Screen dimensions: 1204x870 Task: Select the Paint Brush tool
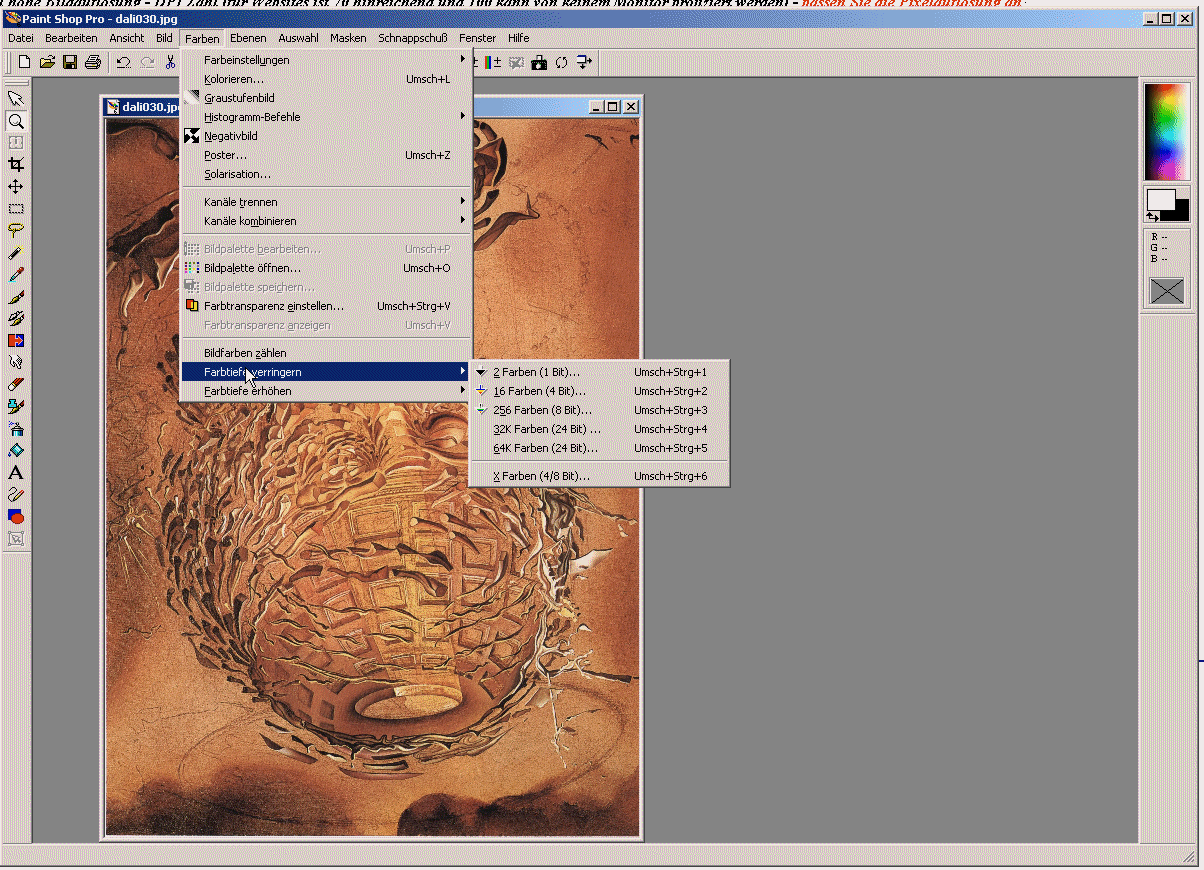tap(16, 297)
